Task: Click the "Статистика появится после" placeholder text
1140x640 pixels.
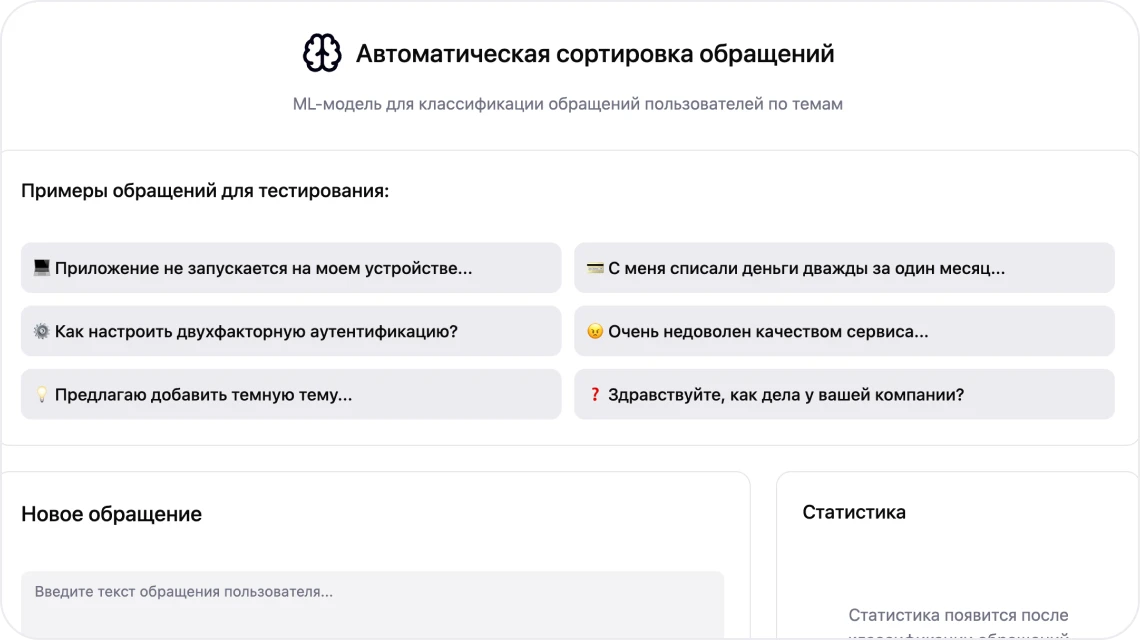Action: pyautogui.click(x=958, y=615)
